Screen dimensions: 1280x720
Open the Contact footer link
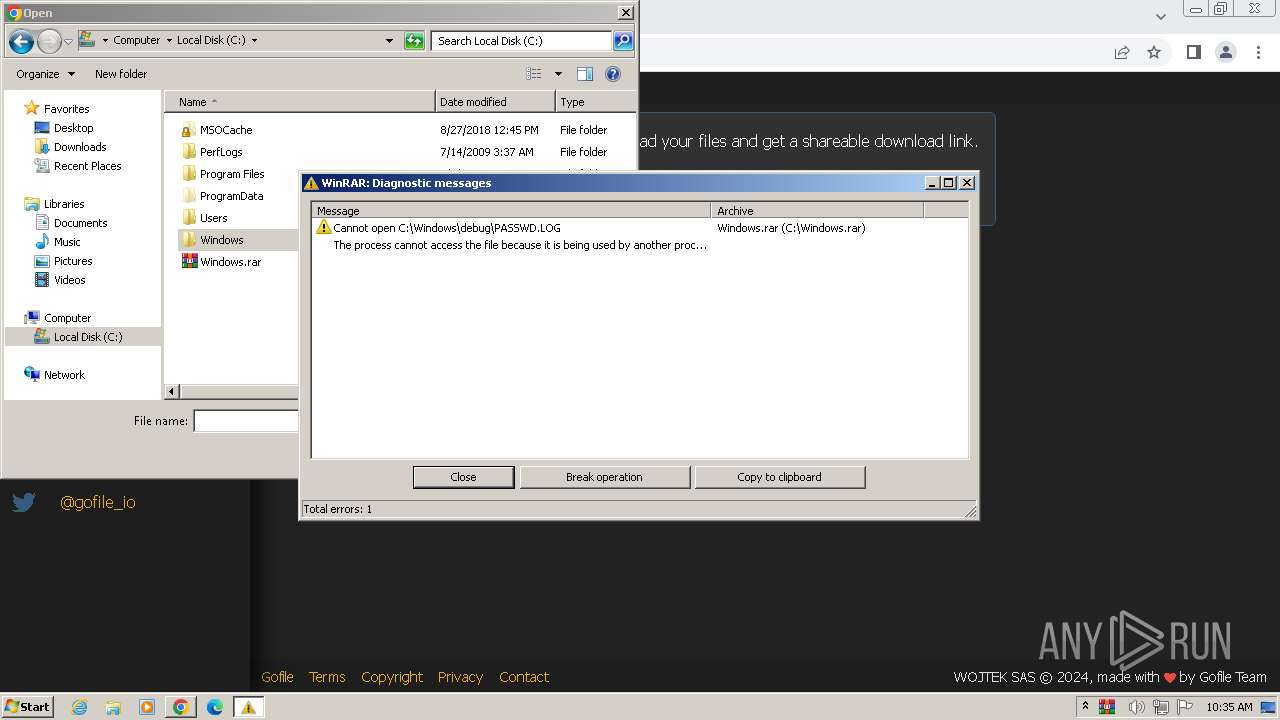(524, 677)
